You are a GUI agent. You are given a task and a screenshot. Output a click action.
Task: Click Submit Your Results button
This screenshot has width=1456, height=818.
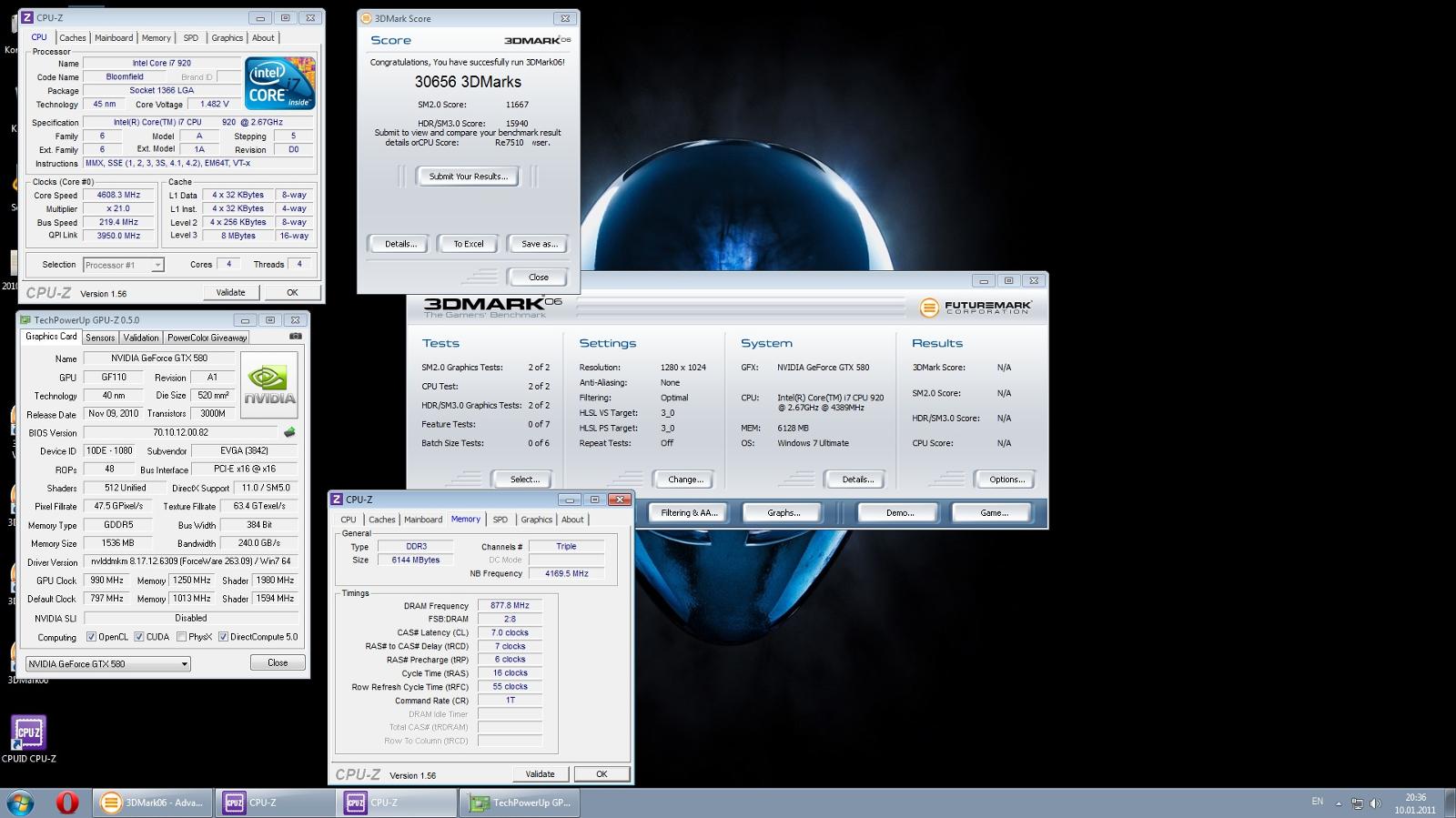click(468, 177)
